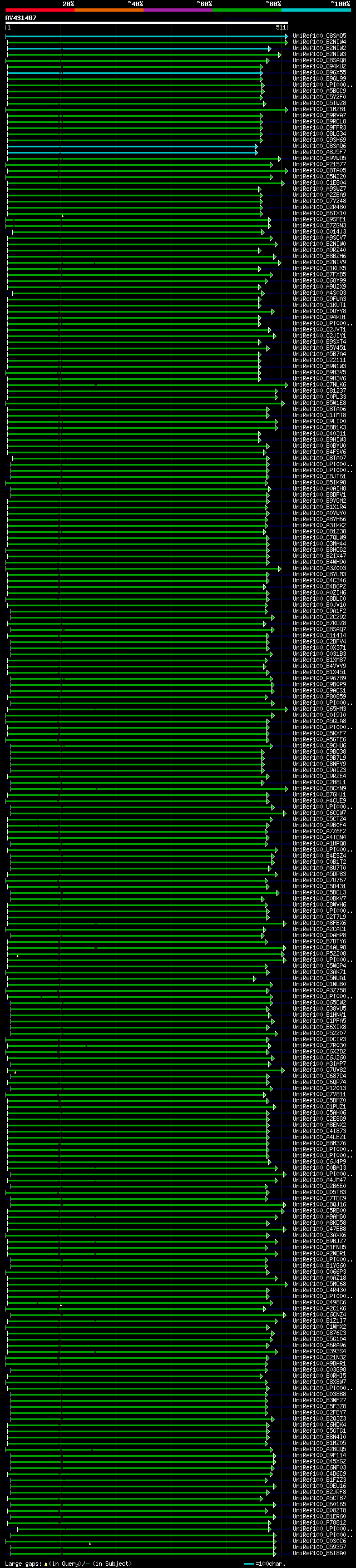This screenshot has width=356, height=1568.
Task: Click the purple ~60% identity legend segment
Action: [x=179, y=10]
